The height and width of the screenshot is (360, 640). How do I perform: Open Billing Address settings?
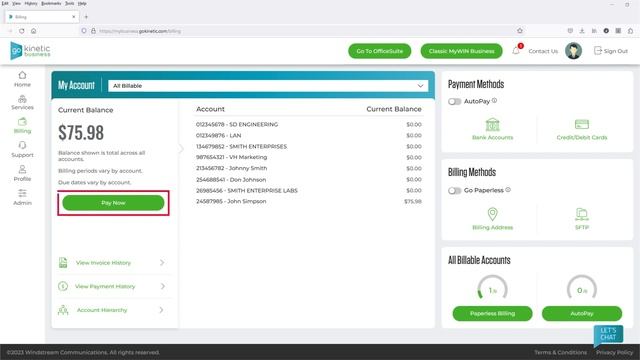(x=492, y=219)
